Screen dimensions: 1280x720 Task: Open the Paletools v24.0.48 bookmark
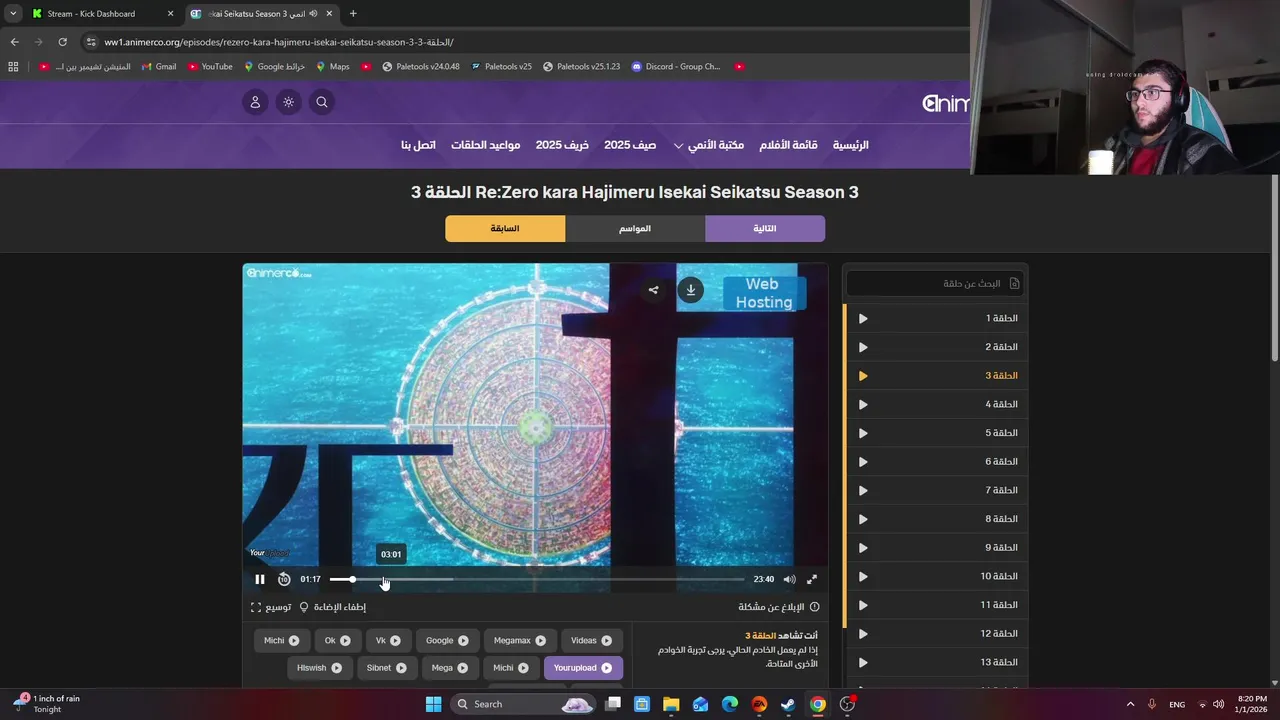pos(421,67)
